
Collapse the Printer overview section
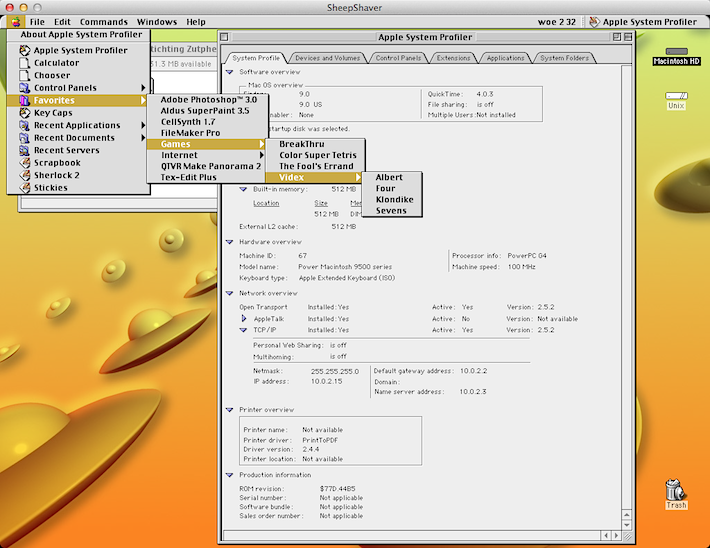coord(230,410)
